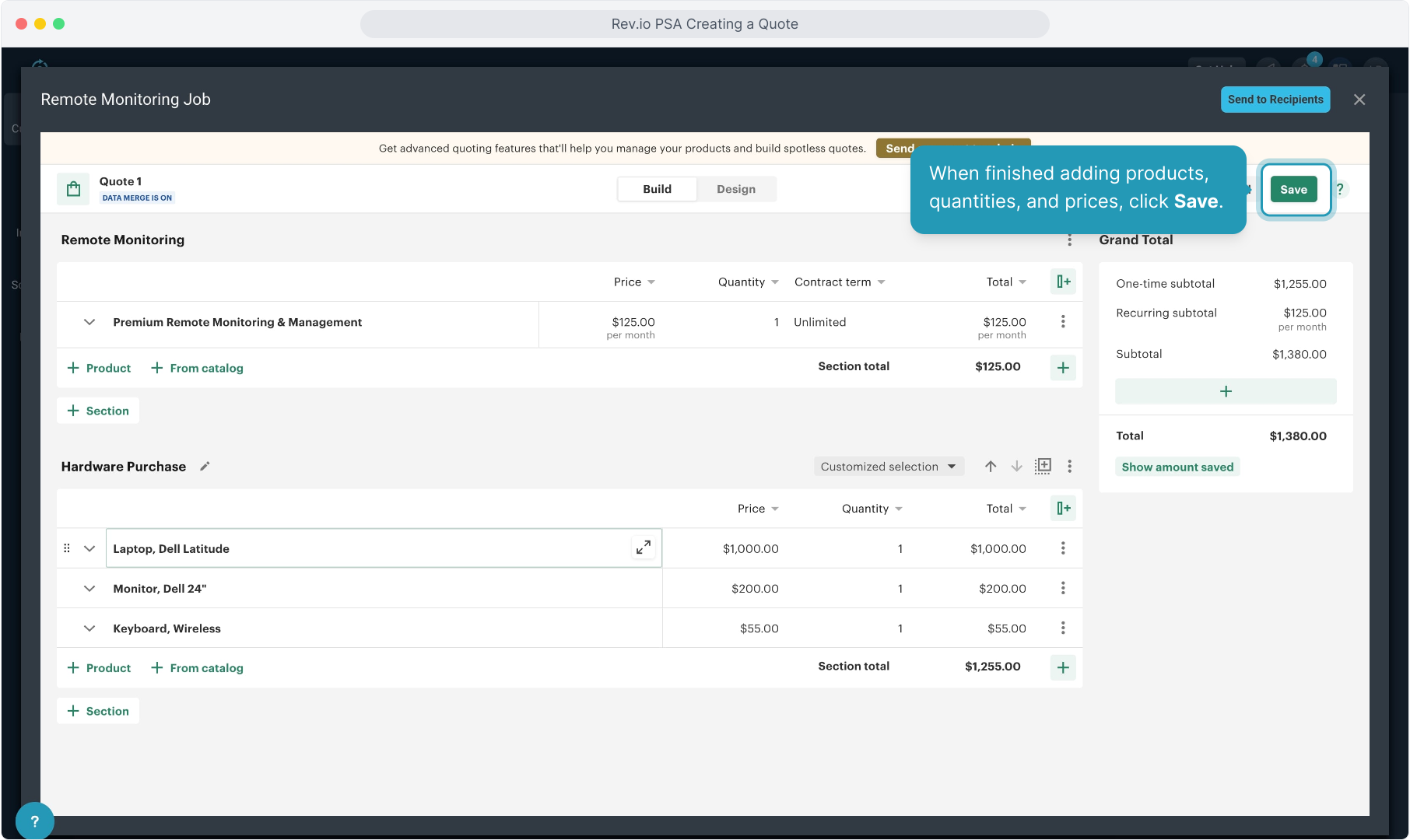Click the Save button
The width and height of the screenshot is (1410, 840).
coord(1292,190)
